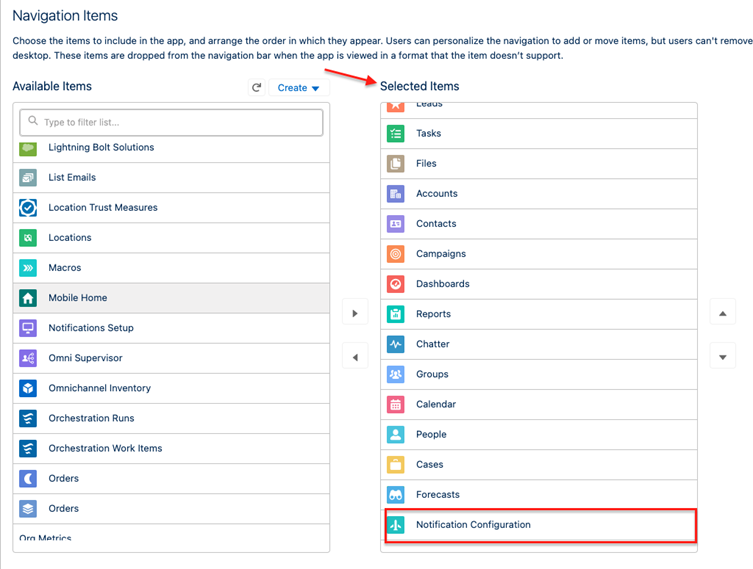Screen dimensions: 753x569
Task: Select Dashboards in Selected Items
Action: (x=539, y=284)
